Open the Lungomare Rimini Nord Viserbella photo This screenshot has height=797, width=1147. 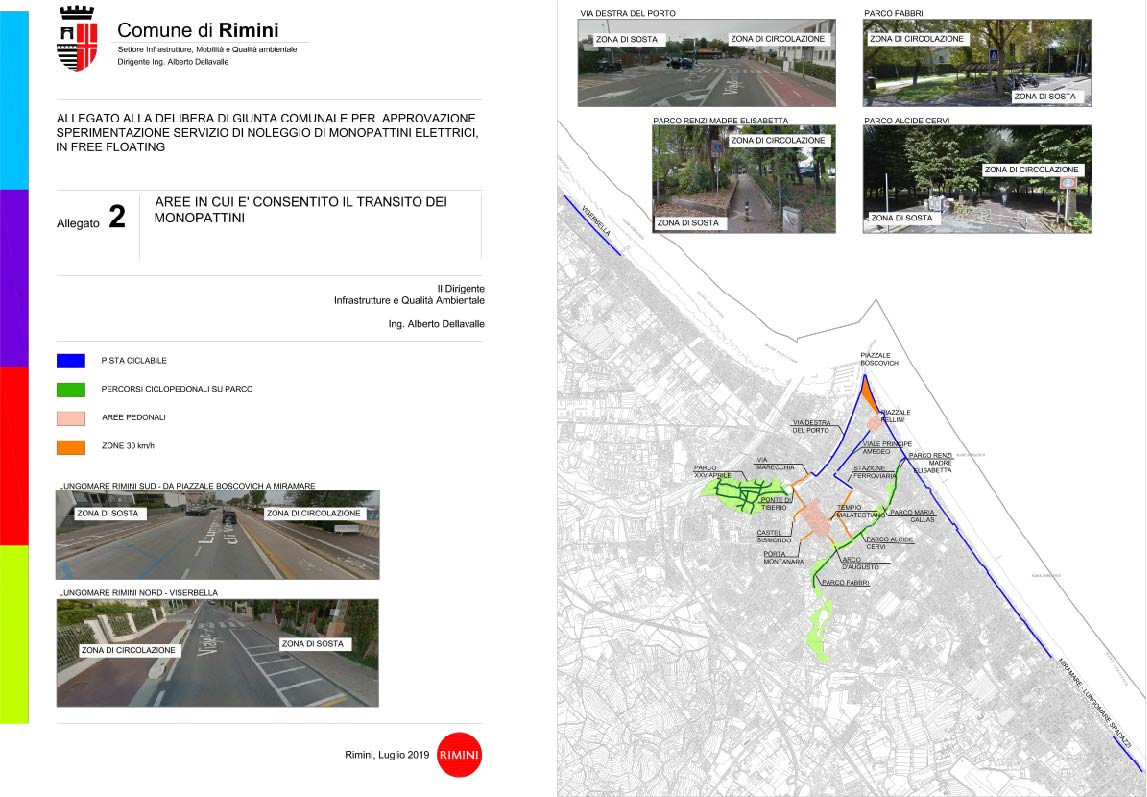(218, 653)
